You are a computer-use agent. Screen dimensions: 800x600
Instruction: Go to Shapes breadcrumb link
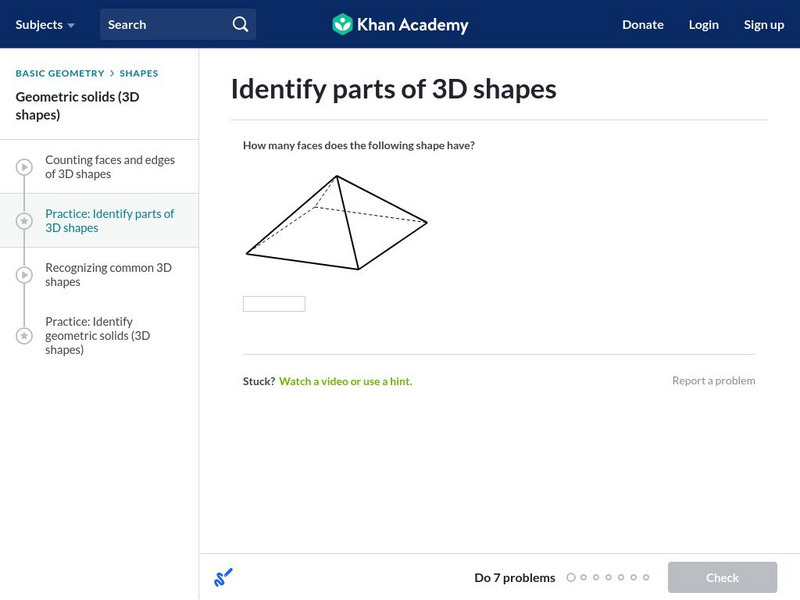[139, 73]
